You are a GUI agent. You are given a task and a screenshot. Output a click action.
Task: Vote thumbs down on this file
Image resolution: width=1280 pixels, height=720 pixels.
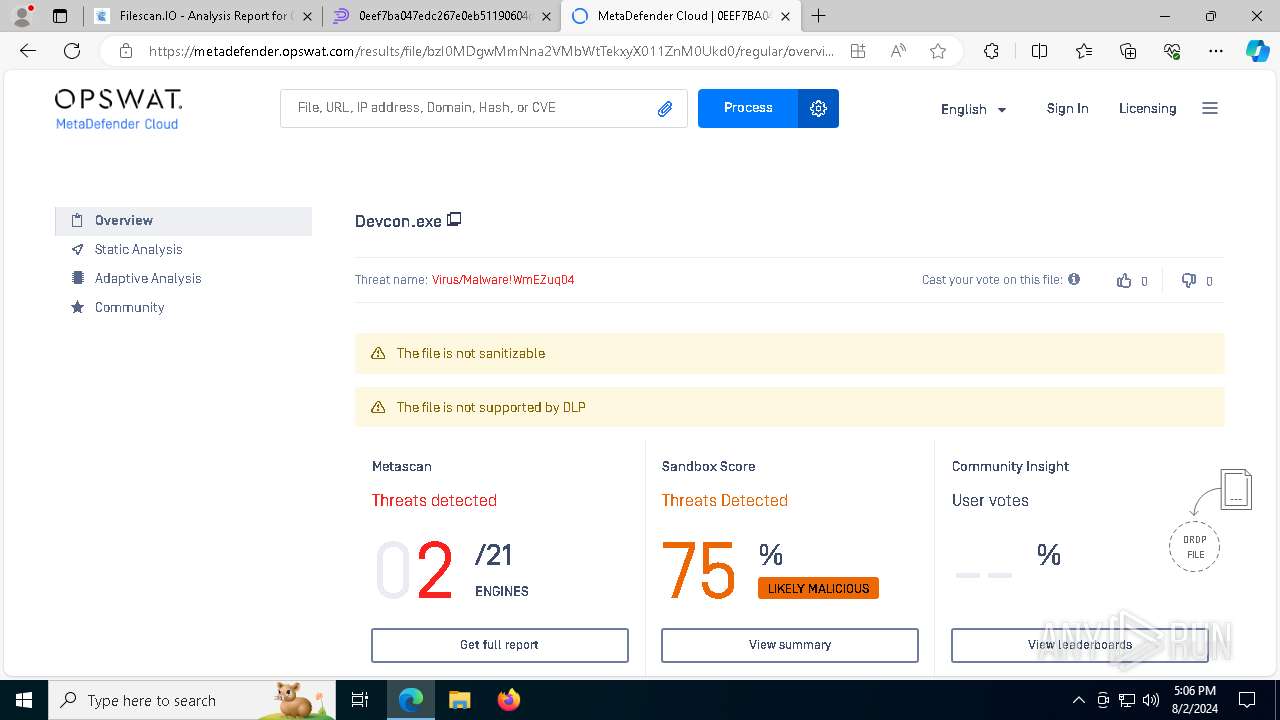(x=1189, y=280)
